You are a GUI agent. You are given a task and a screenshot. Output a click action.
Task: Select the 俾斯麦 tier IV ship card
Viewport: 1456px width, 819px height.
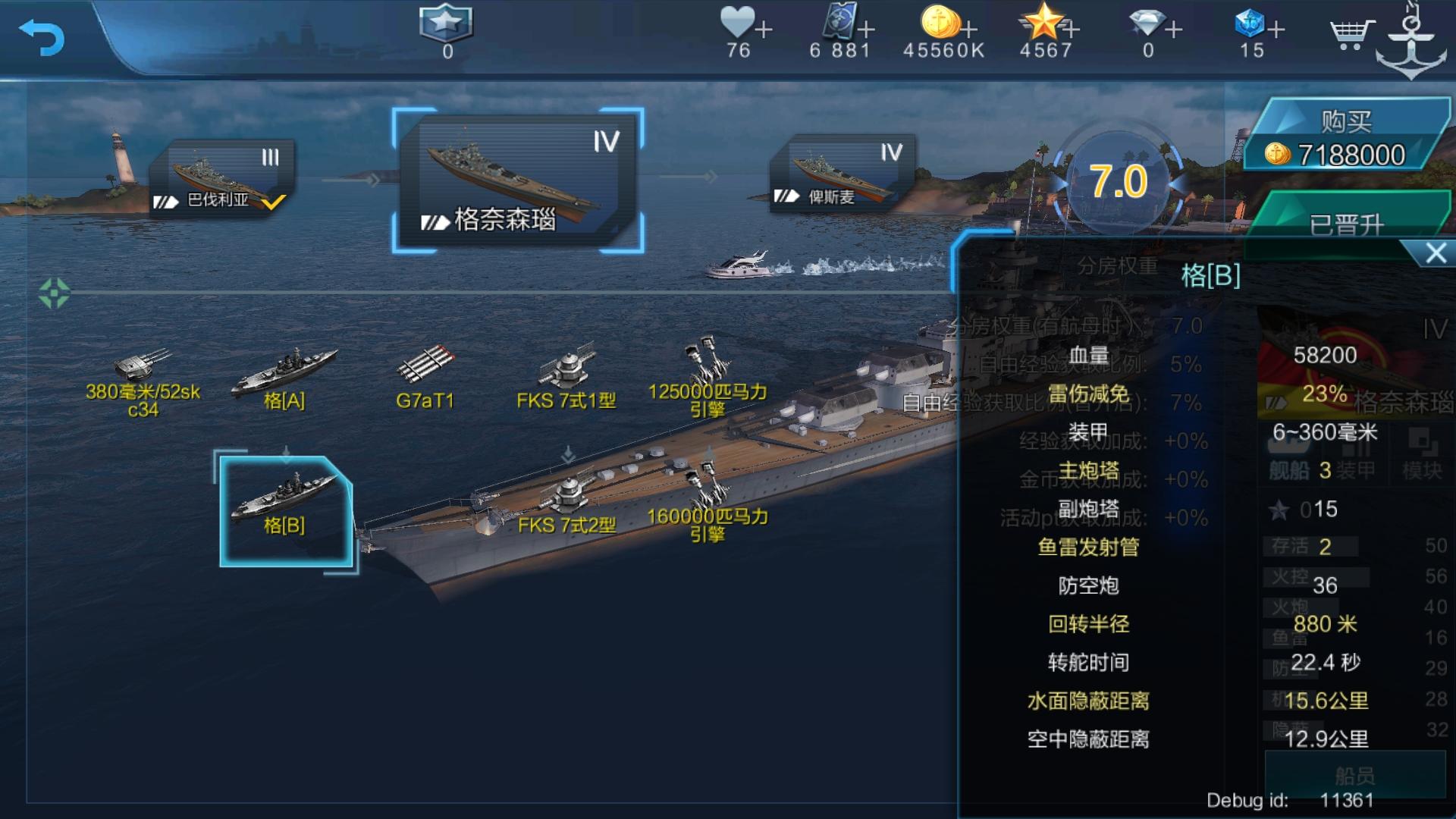842,174
